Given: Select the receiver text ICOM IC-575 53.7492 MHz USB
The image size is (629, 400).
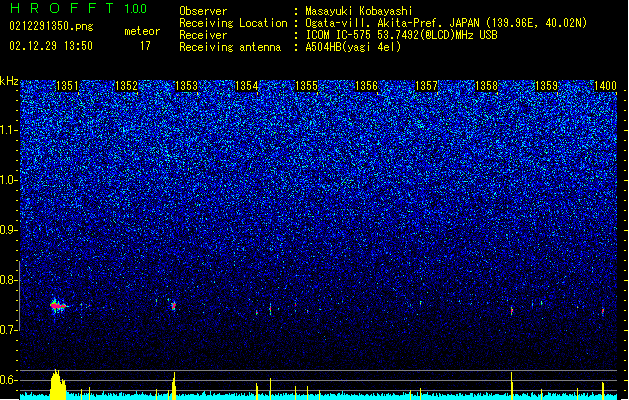Looking at the screenshot, I should 401,35.
